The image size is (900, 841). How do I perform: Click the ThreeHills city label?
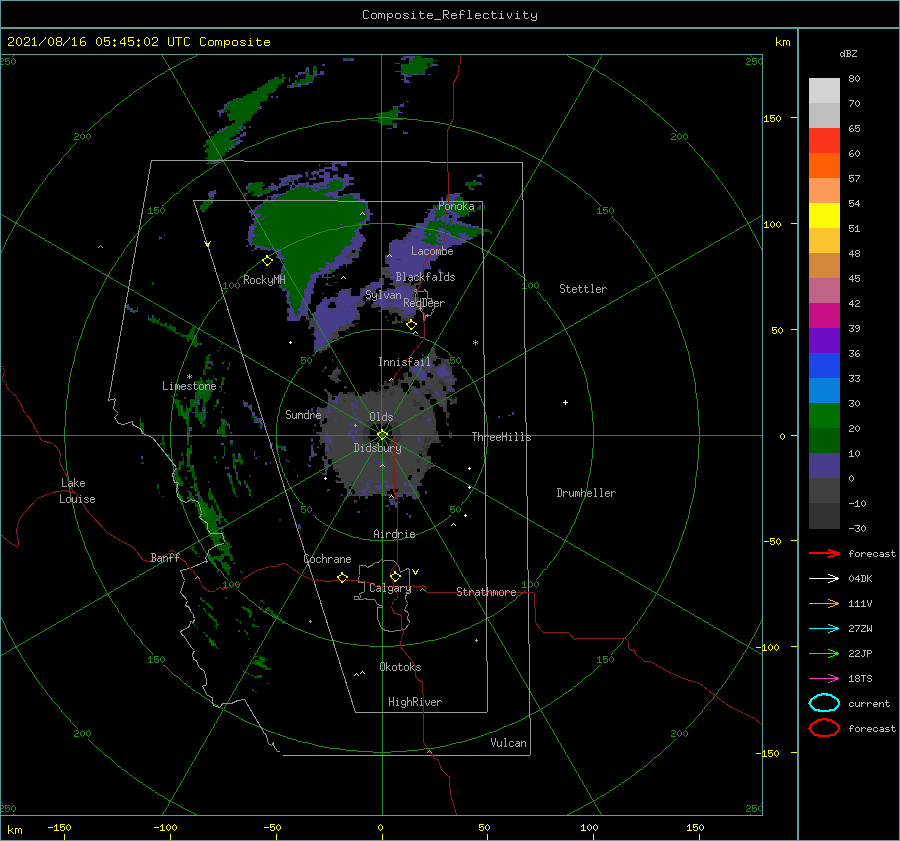501,437
